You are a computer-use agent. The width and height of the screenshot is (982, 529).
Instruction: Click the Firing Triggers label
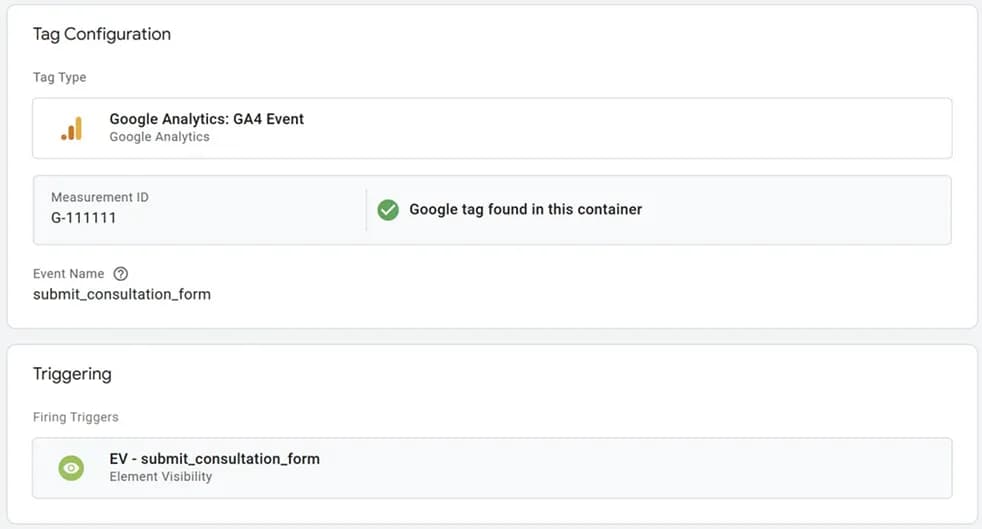point(76,417)
